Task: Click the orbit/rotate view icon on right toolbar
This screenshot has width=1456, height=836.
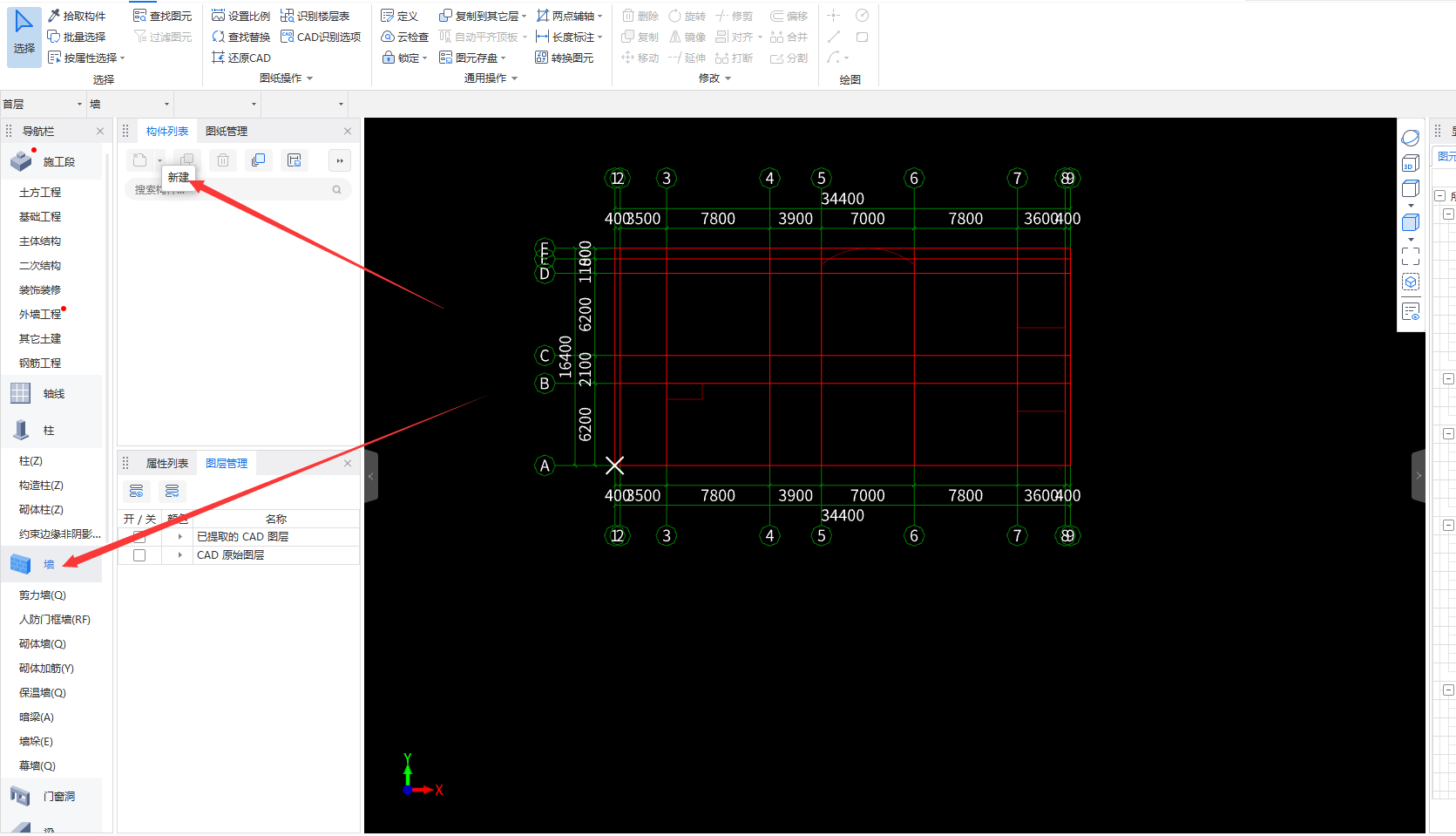Action: [1411, 138]
